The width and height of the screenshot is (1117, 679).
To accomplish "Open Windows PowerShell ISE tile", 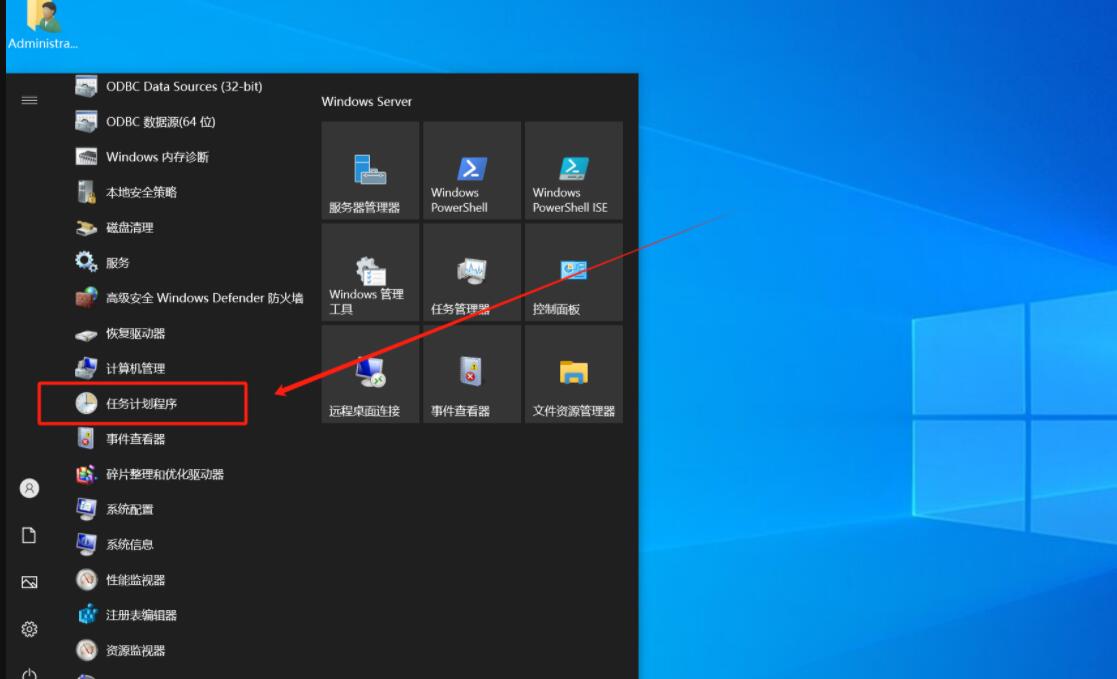I will coord(573,170).
